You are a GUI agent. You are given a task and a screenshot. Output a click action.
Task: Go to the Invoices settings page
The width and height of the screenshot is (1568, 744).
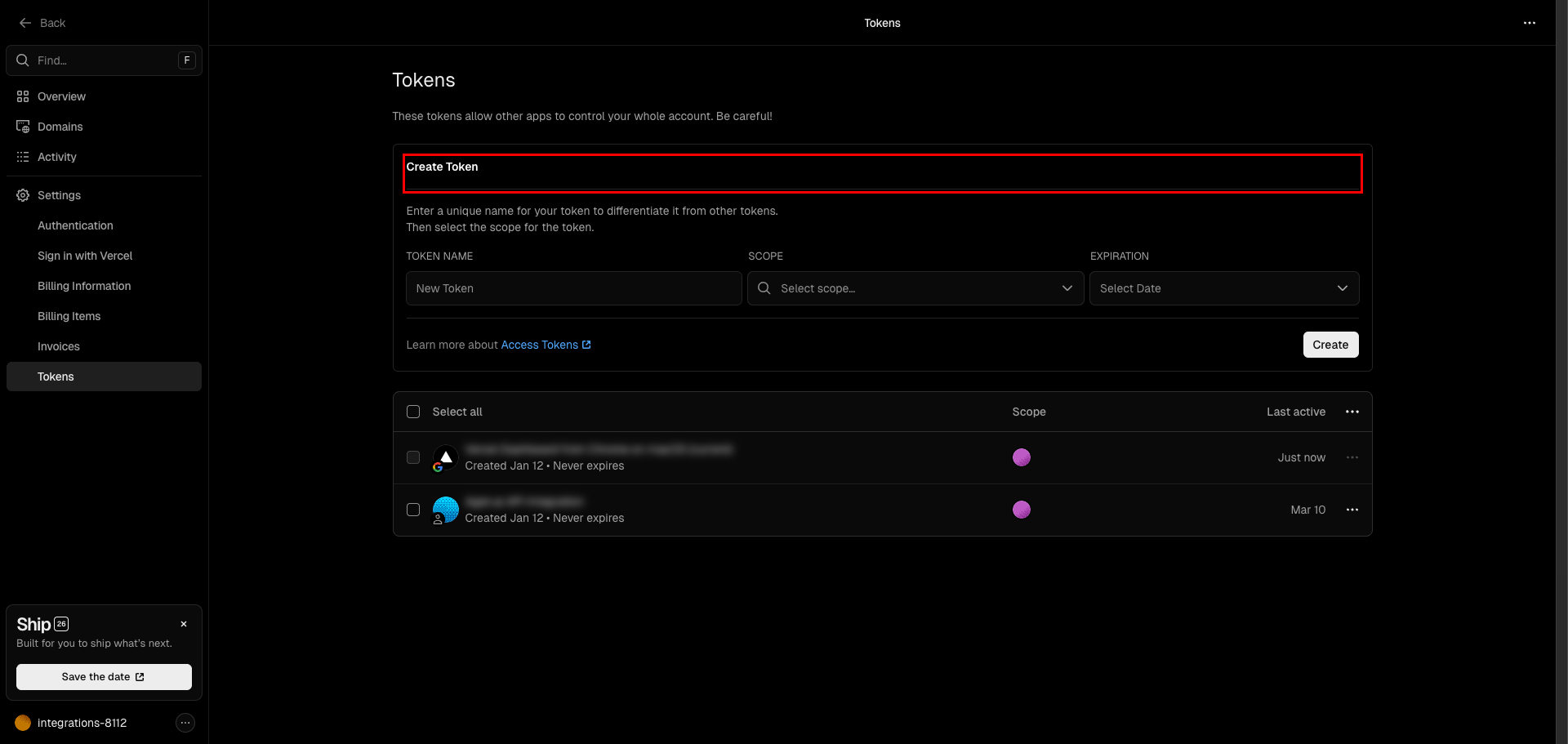pyautogui.click(x=59, y=346)
